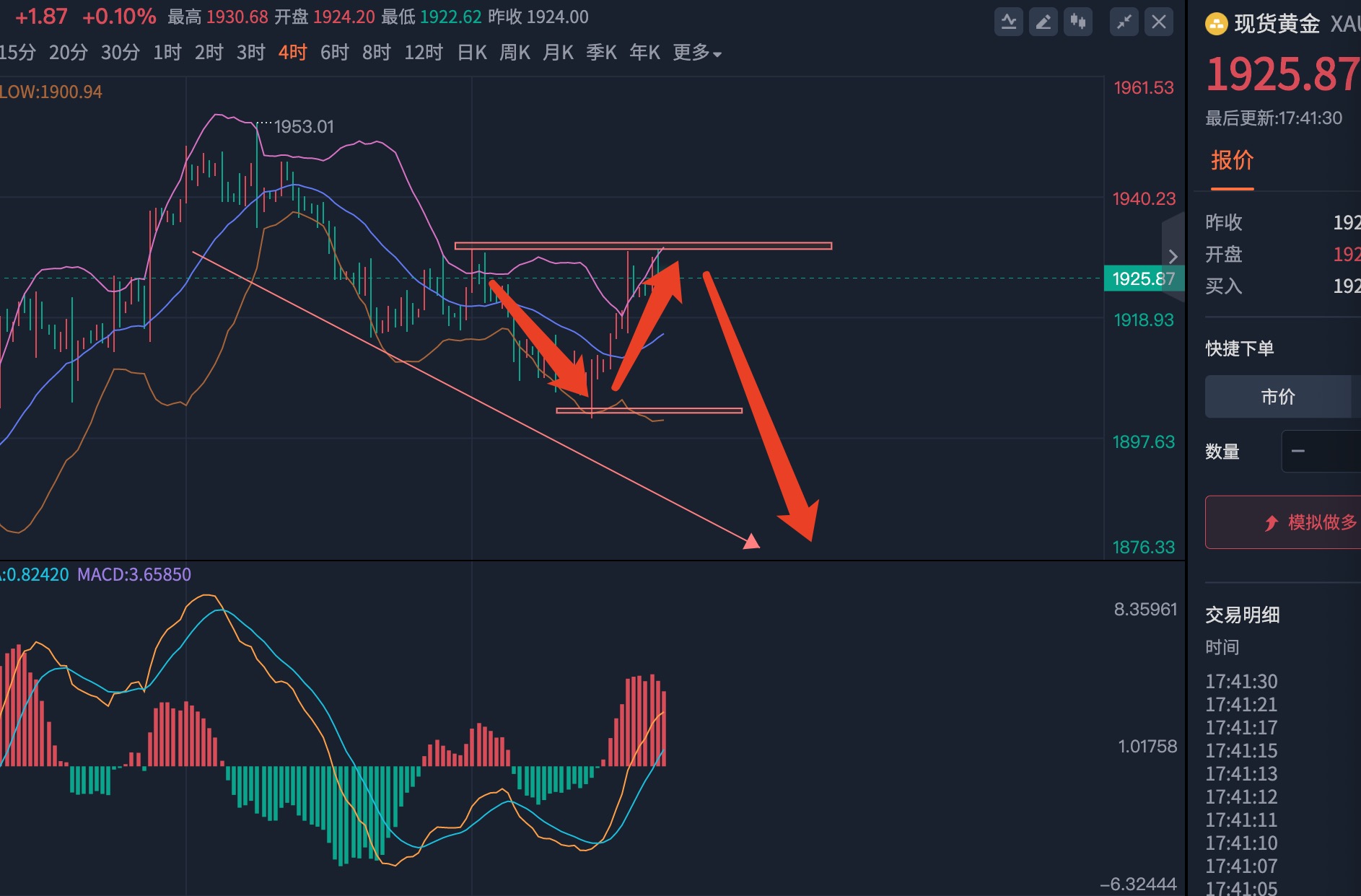Click the 1961.53 axis value
This screenshot has height=896, width=1361.
[1144, 88]
